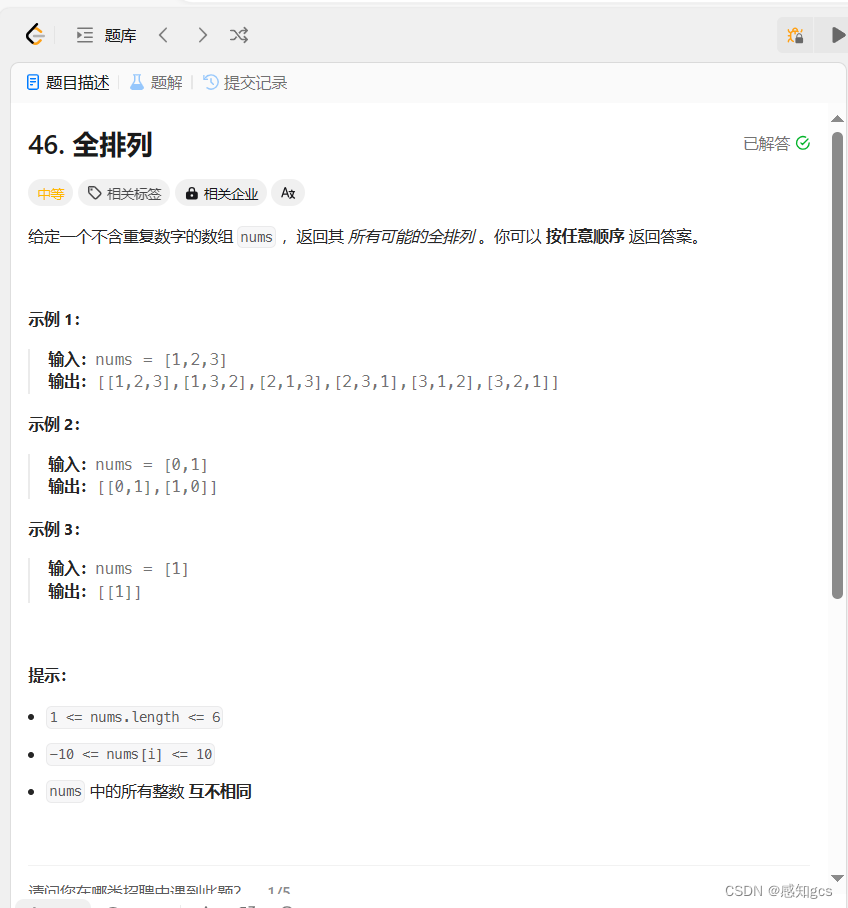Select the 示例 1 heading

point(54,320)
